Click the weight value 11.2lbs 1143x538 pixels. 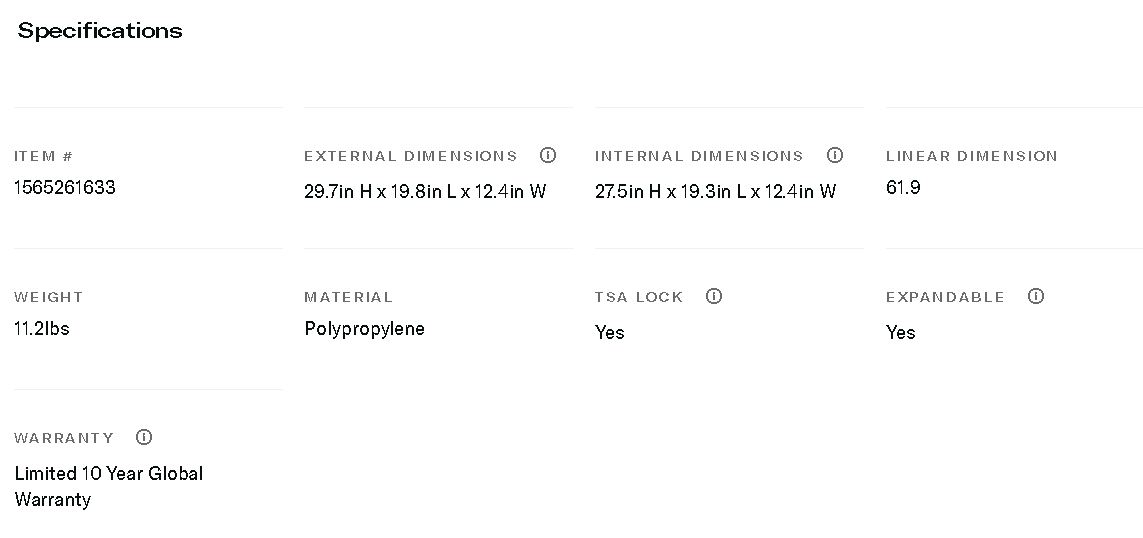(x=42, y=329)
